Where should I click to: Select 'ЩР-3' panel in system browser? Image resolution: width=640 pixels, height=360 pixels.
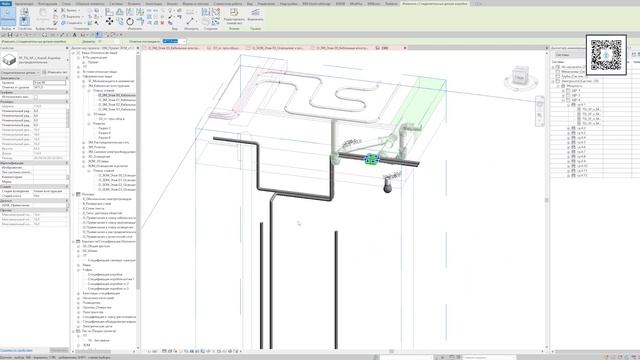tap(576, 95)
